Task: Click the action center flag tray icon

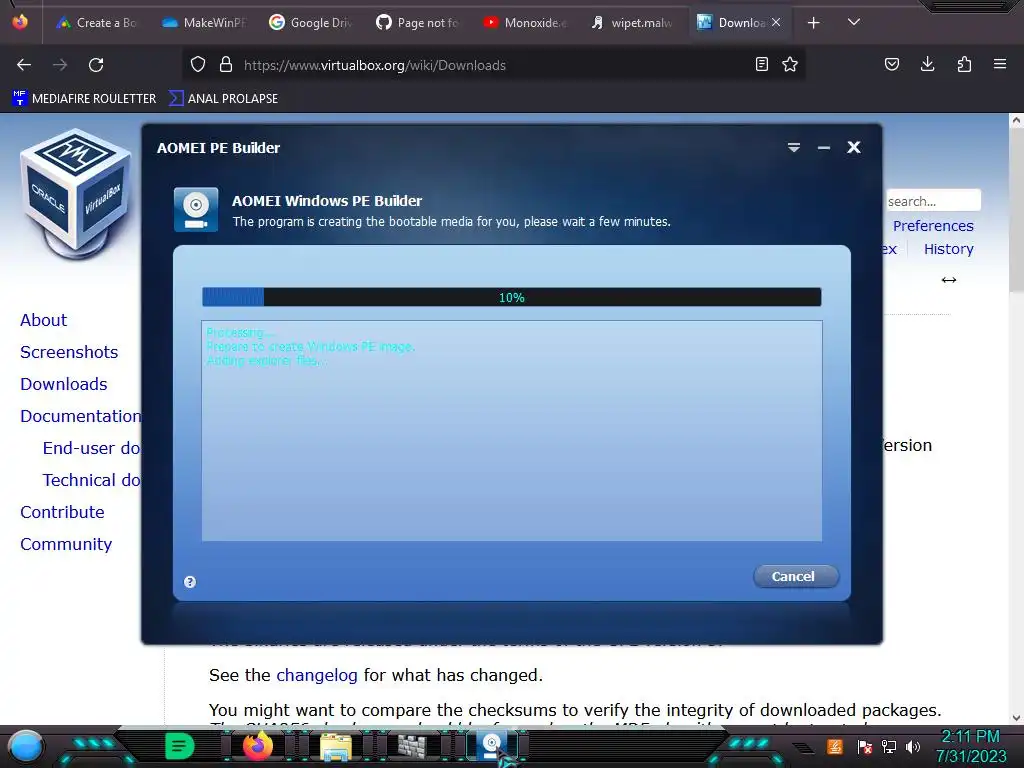Action: pyautogui.click(x=865, y=746)
